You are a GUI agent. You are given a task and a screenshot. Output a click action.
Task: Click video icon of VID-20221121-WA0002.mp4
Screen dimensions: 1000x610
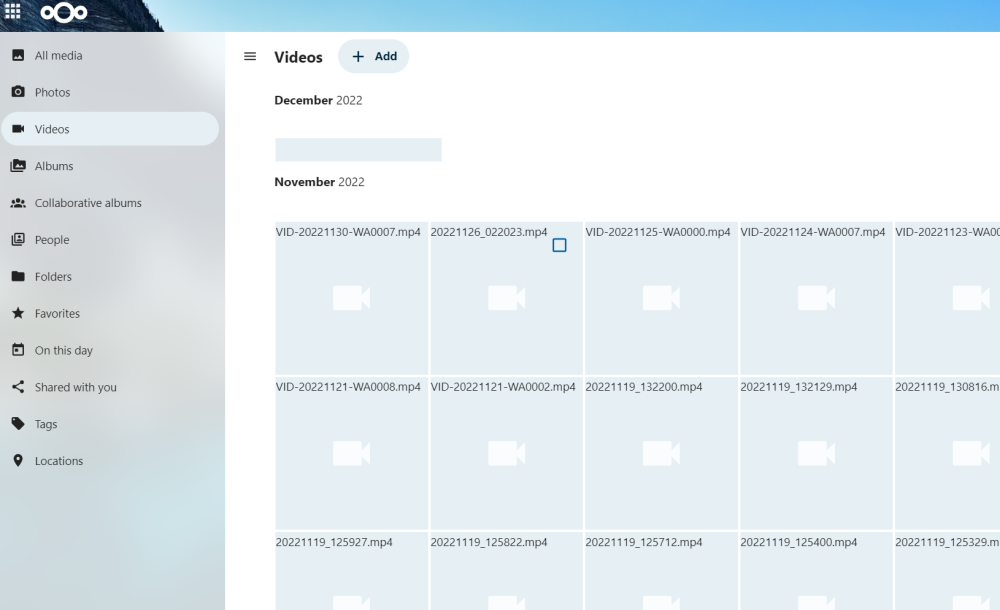tap(506, 453)
